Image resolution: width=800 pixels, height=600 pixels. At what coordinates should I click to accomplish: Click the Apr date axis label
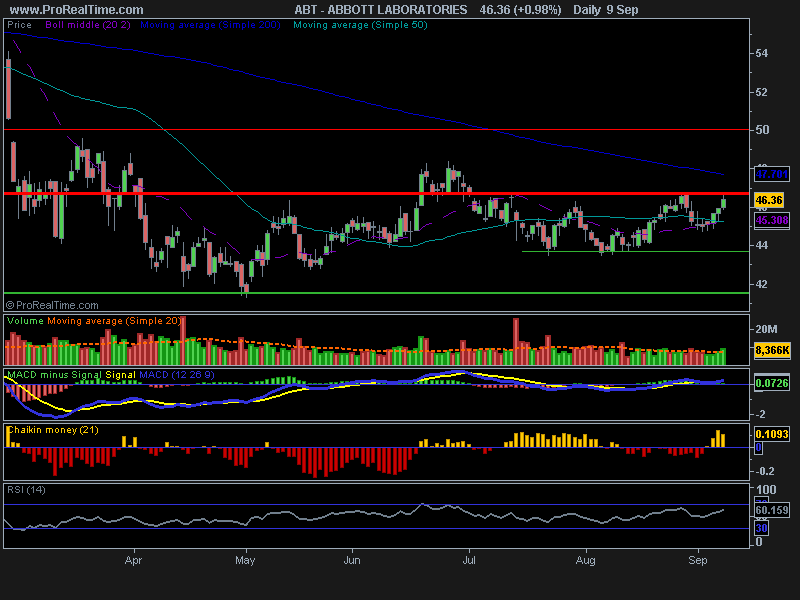(133, 560)
